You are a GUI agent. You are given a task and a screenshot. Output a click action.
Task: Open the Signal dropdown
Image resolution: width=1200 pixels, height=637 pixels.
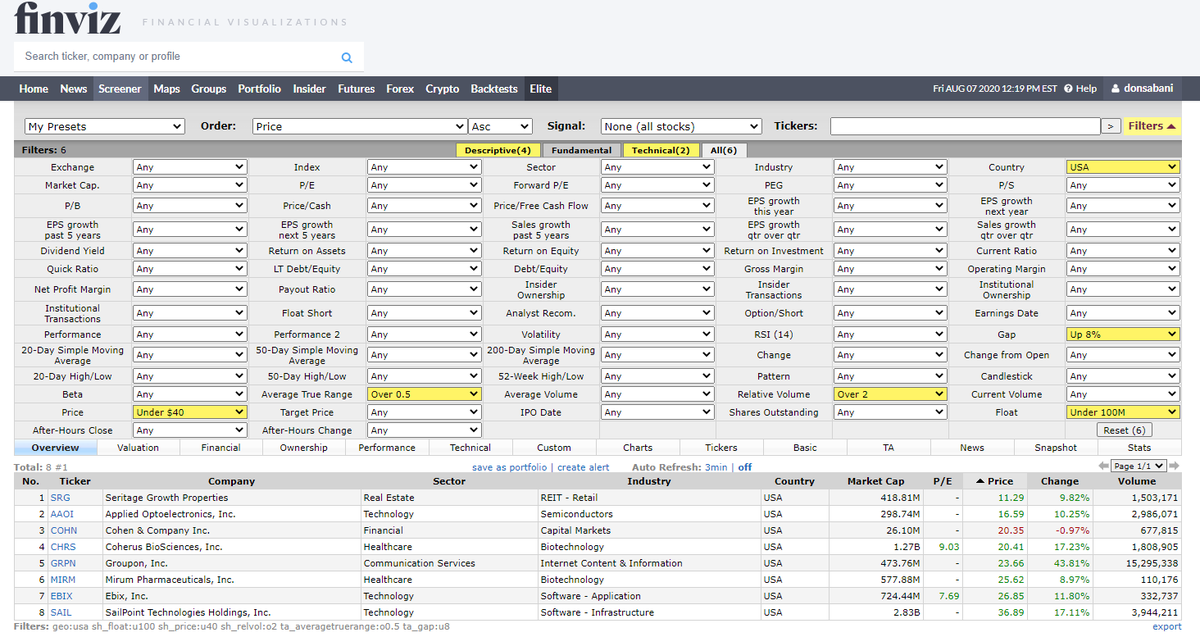680,126
